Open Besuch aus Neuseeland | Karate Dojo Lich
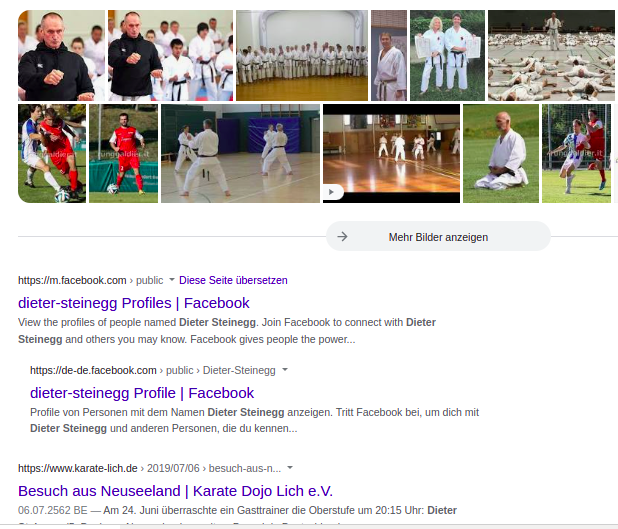 pyautogui.click(x=175, y=490)
